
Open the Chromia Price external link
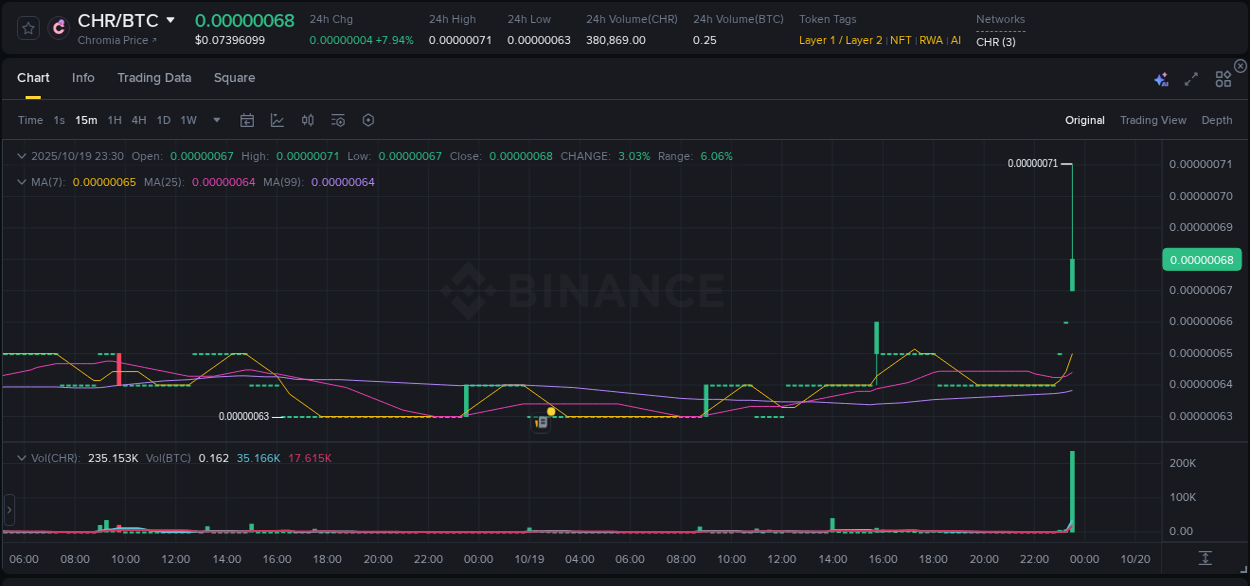(113, 40)
